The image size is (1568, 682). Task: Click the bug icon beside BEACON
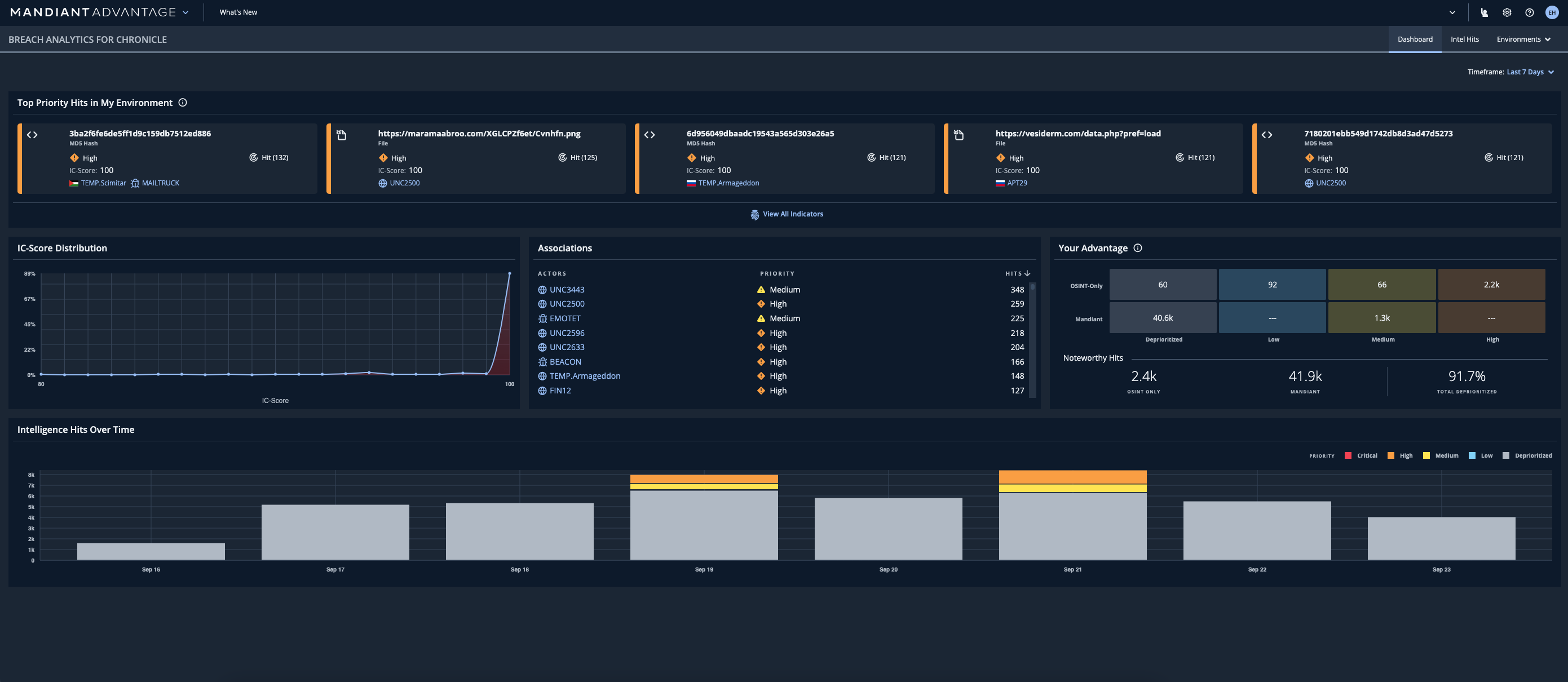pyautogui.click(x=542, y=362)
